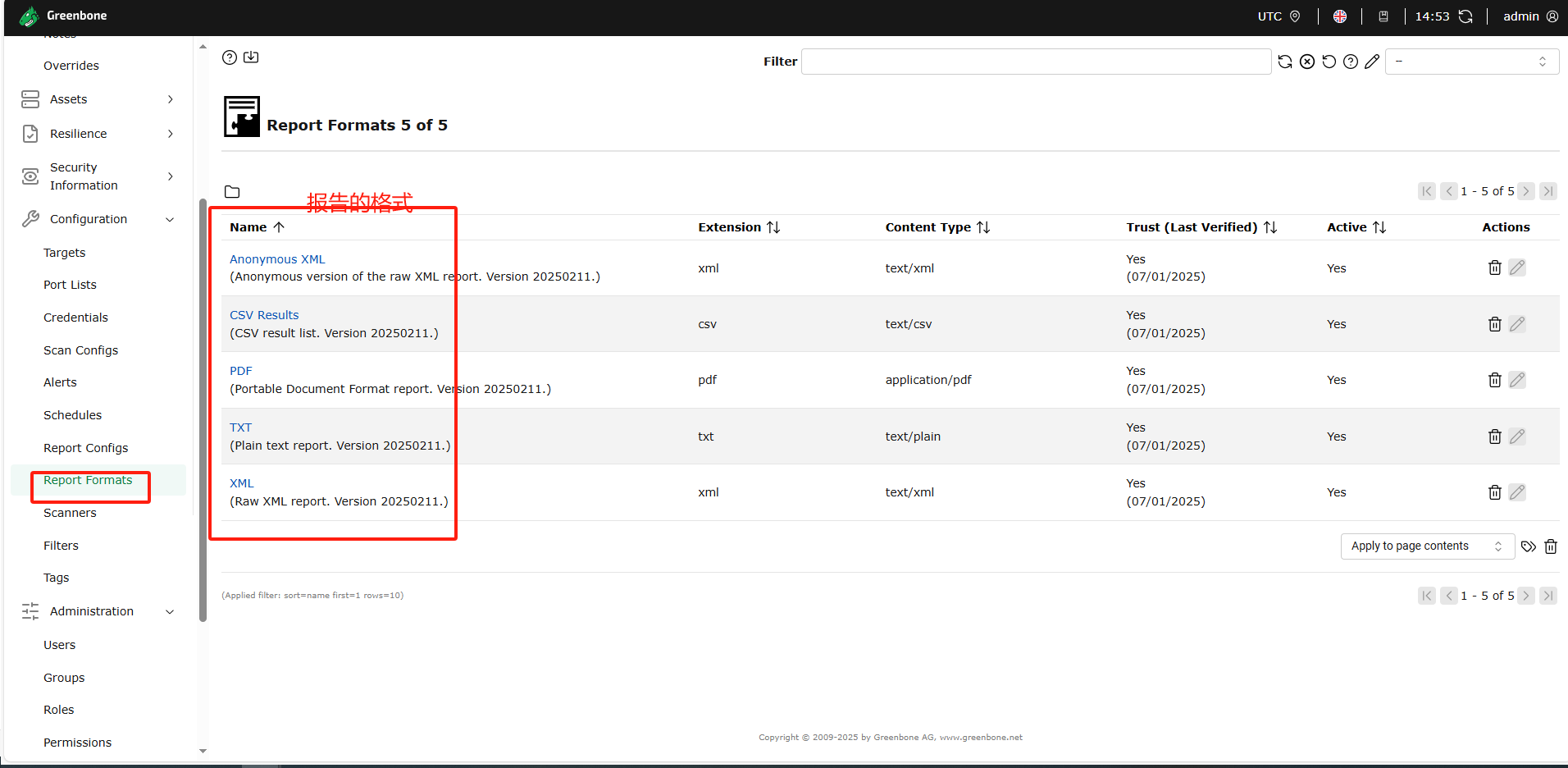Collapse the Administration menu
Screen dimensions: 1568x768
click(98, 611)
